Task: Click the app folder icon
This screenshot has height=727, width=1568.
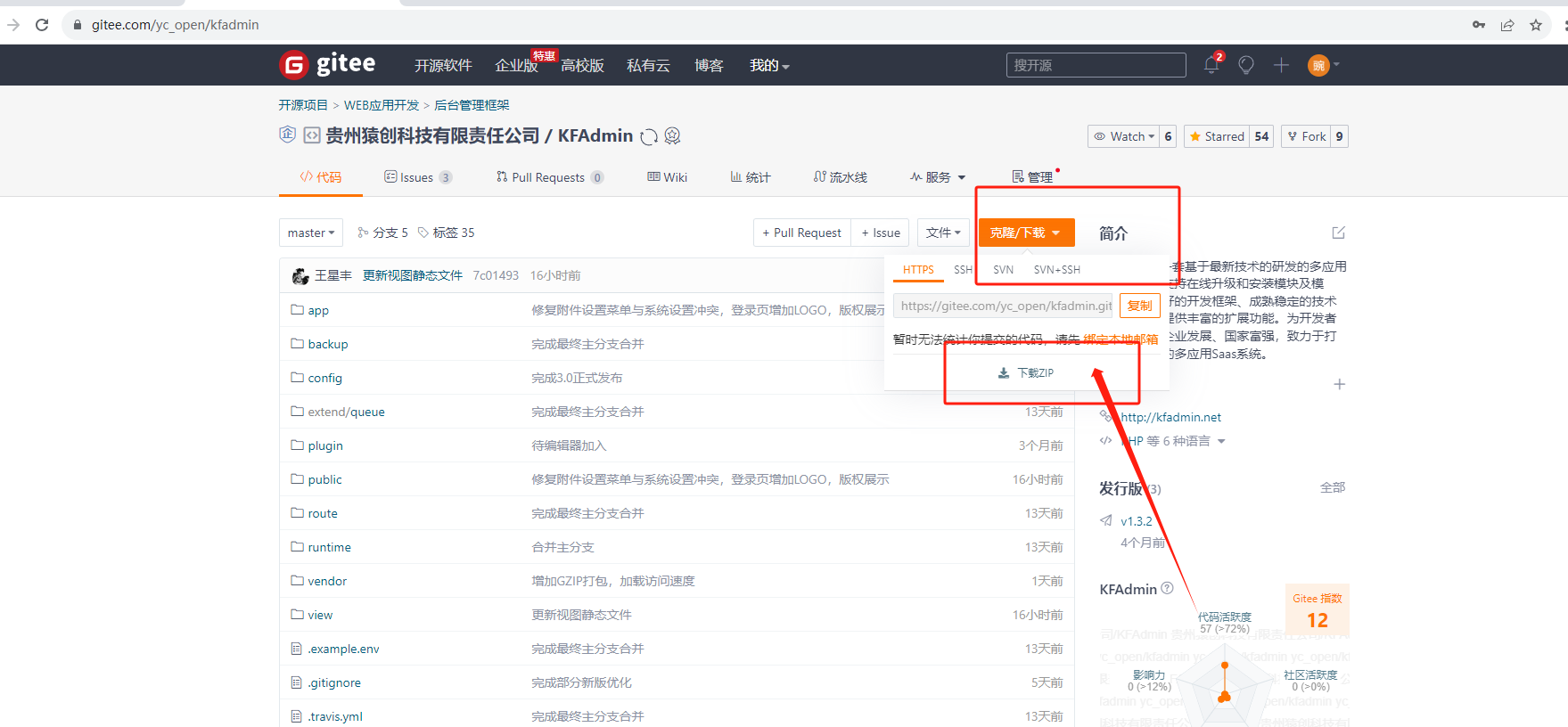Action: pos(297,310)
